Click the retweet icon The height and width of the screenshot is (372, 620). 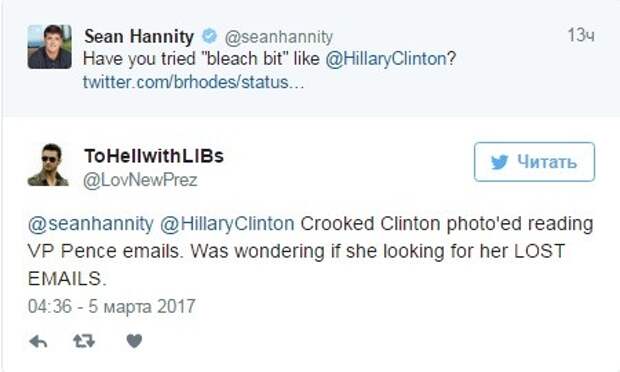[84, 341]
